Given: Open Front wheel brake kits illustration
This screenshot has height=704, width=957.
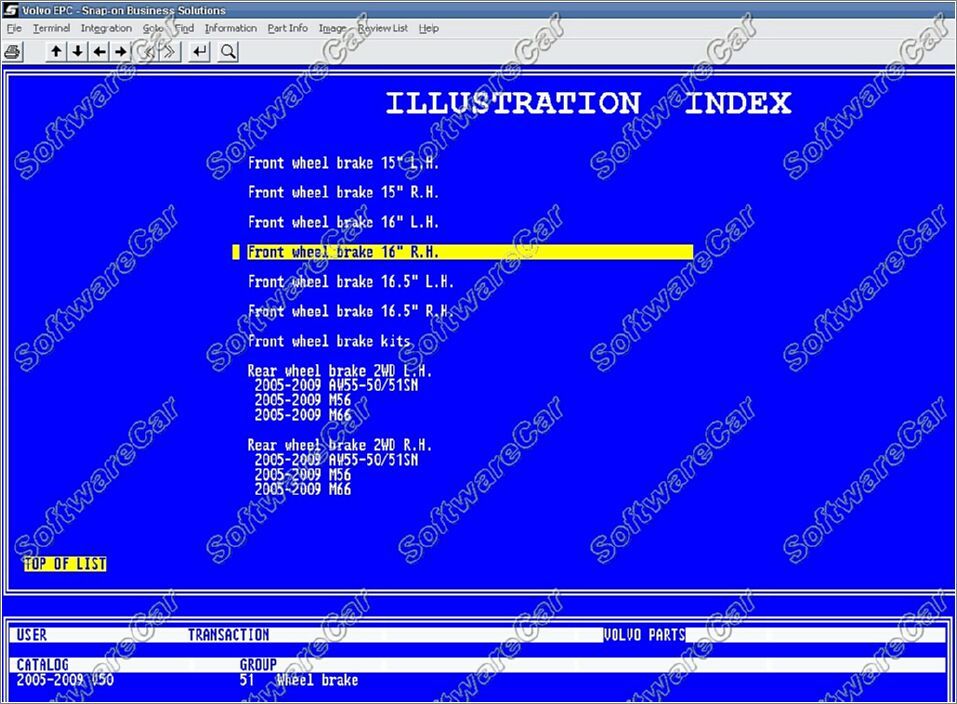Looking at the screenshot, I should 330,341.
